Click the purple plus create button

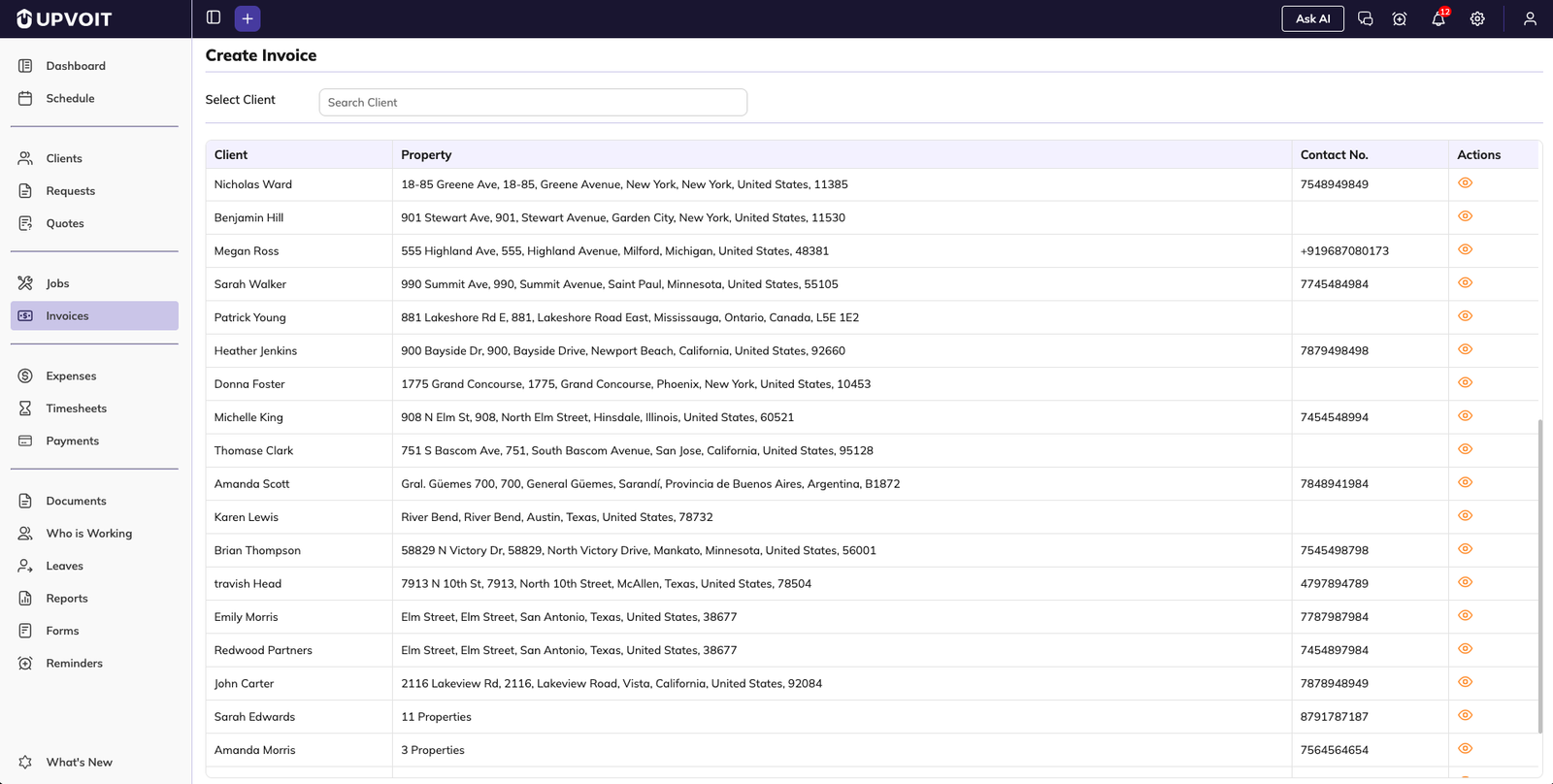click(248, 18)
